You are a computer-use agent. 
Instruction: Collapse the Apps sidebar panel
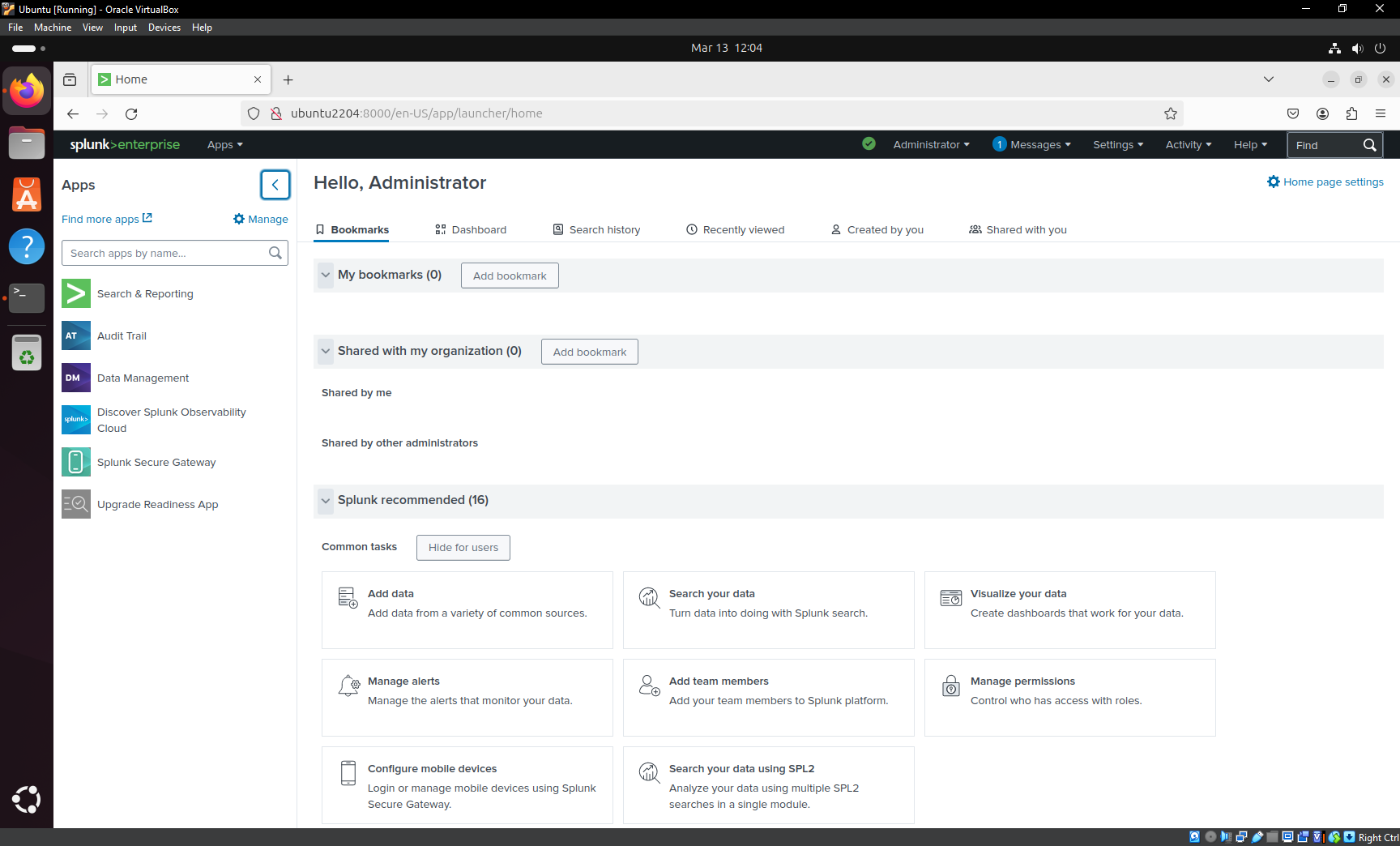275,185
